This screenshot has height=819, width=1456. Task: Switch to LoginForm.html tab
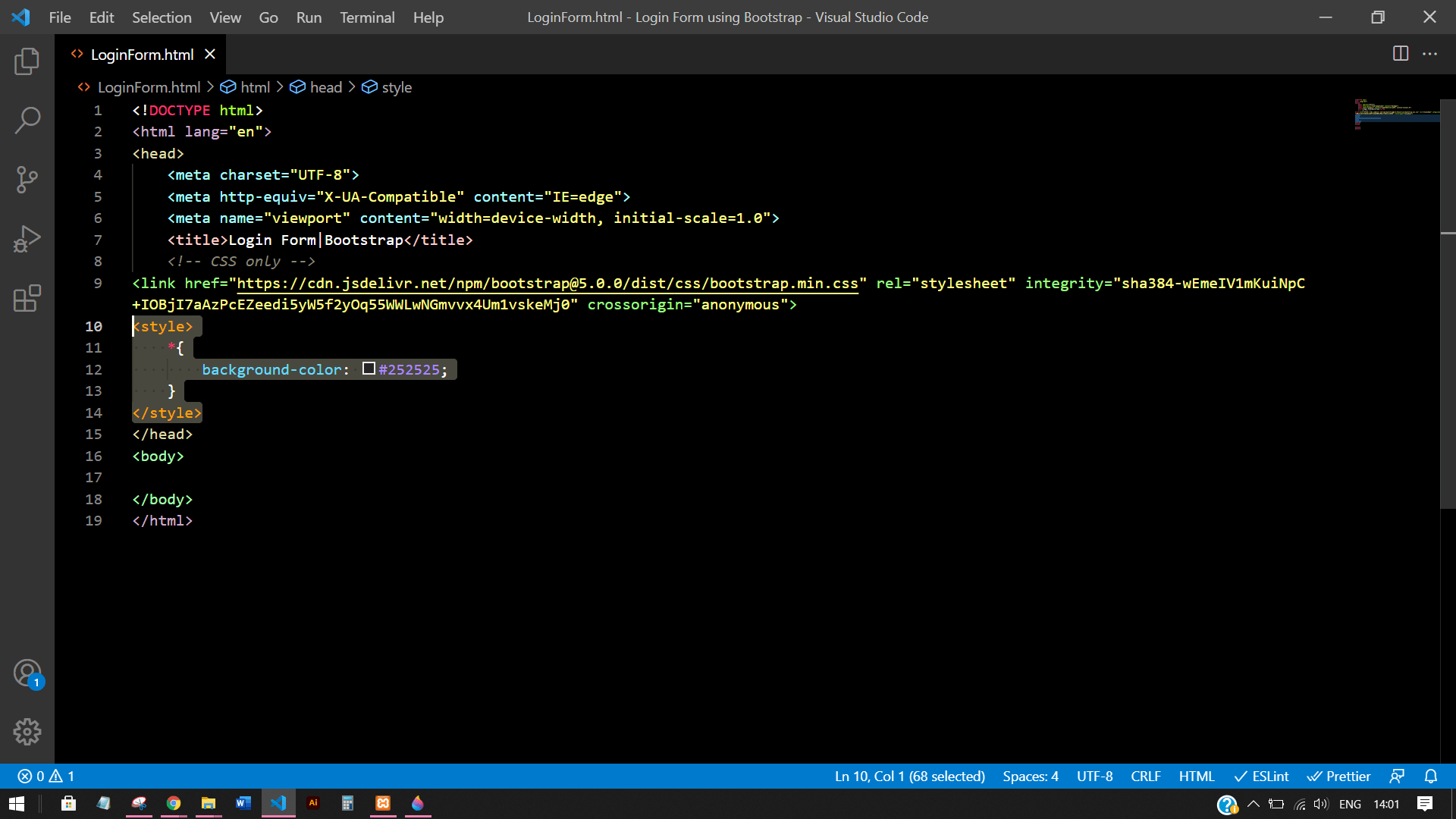click(142, 55)
